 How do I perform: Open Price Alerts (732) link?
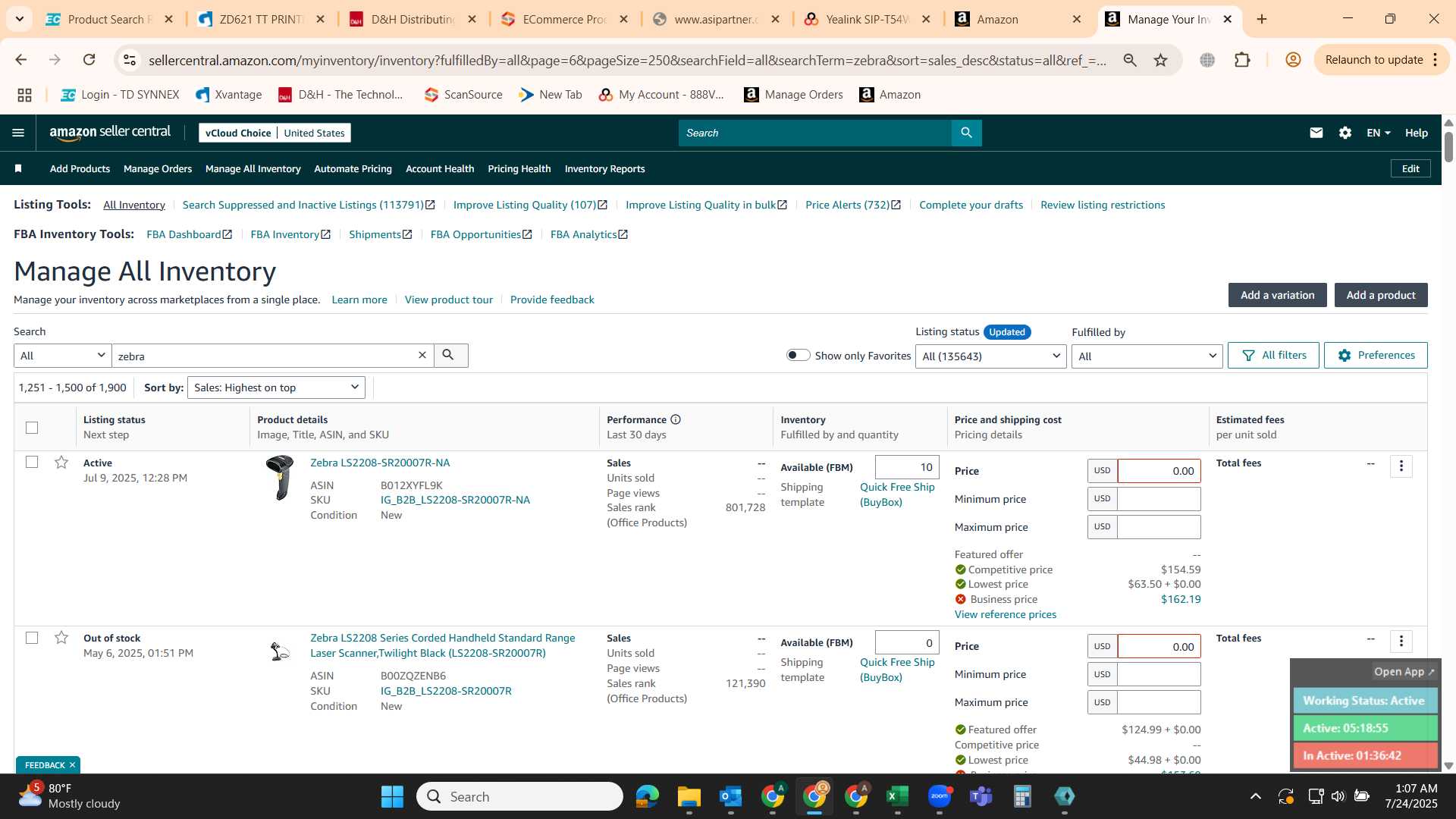click(x=853, y=205)
